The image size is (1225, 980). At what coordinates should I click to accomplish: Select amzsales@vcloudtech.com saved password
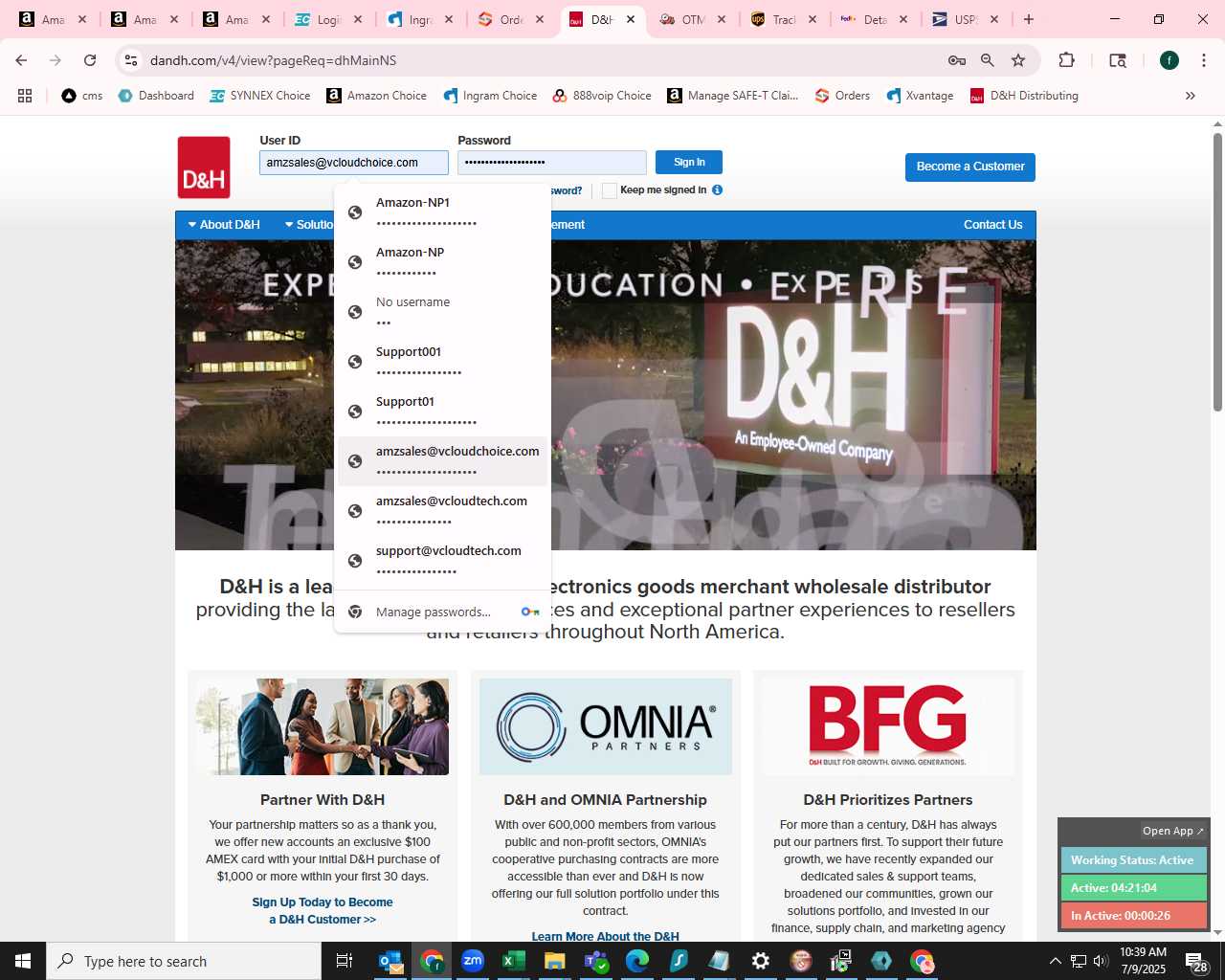click(x=443, y=511)
